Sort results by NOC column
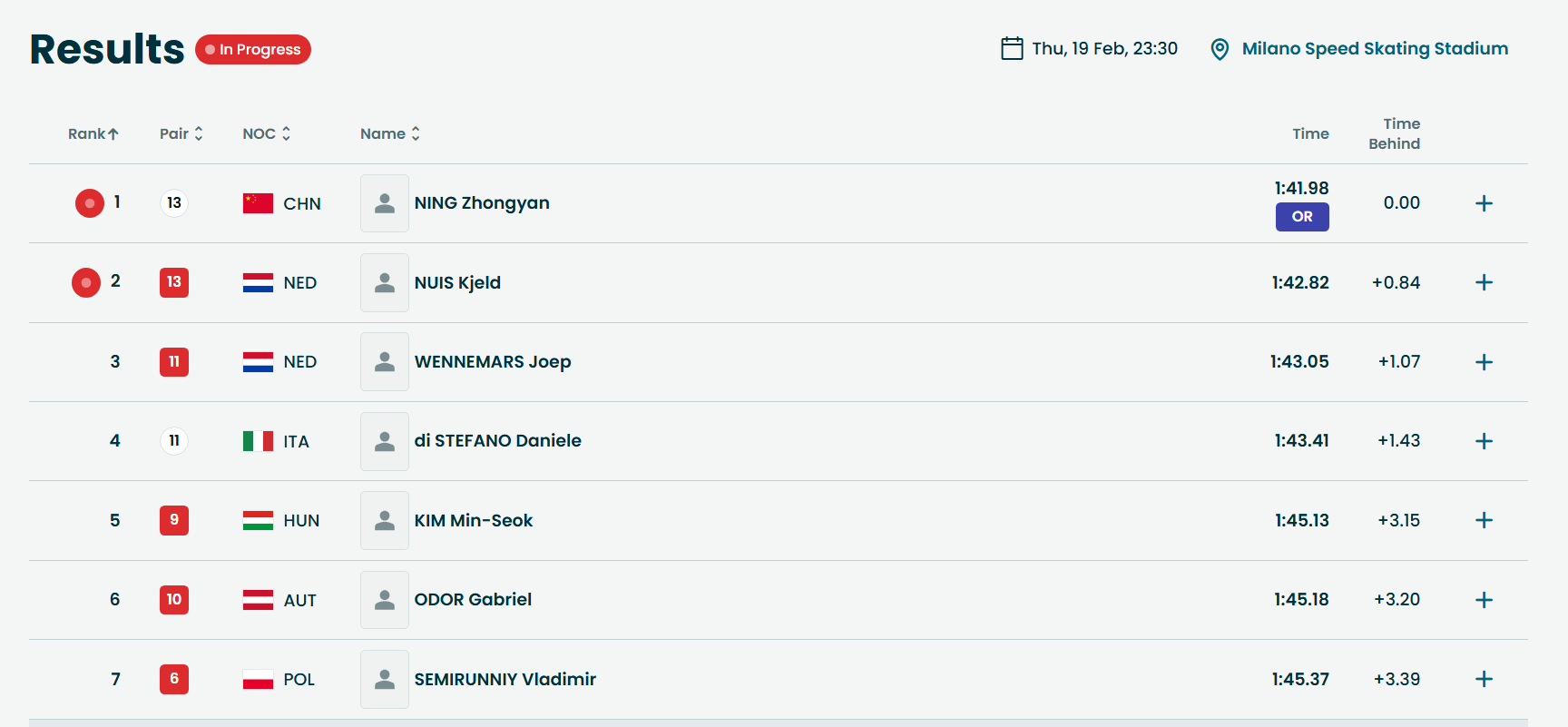1568x727 pixels. click(x=267, y=133)
